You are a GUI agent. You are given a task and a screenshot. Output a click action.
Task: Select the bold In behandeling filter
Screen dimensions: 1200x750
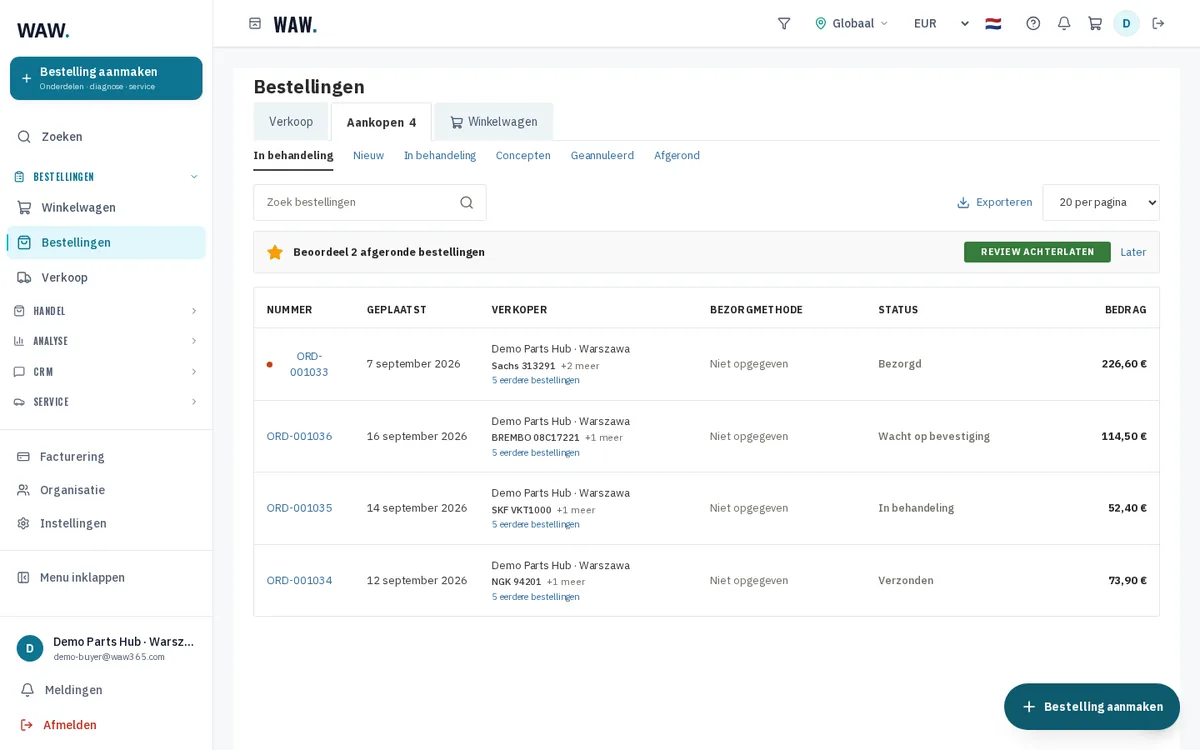pos(293,155)
